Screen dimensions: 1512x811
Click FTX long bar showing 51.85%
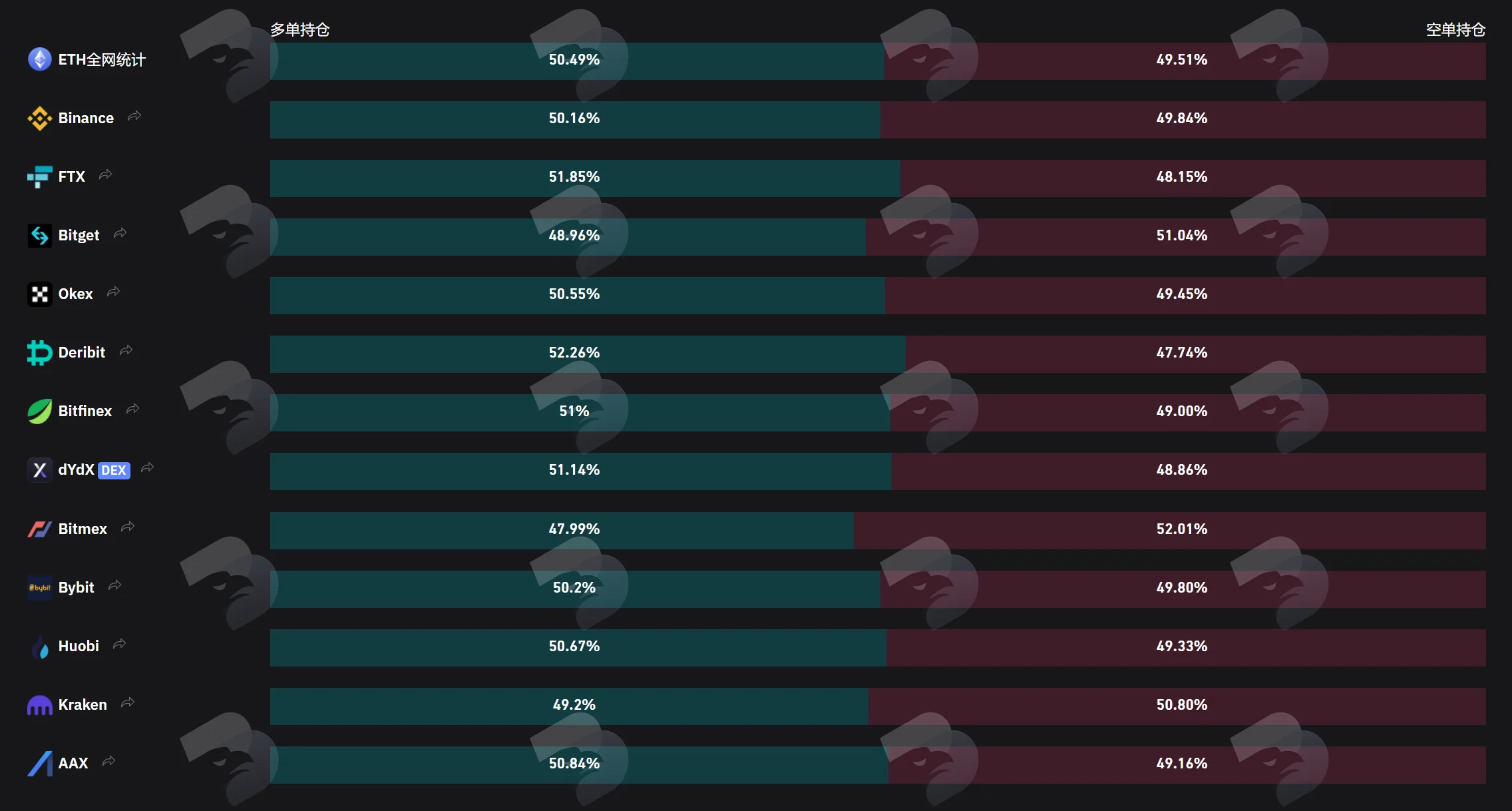point(585,178)
